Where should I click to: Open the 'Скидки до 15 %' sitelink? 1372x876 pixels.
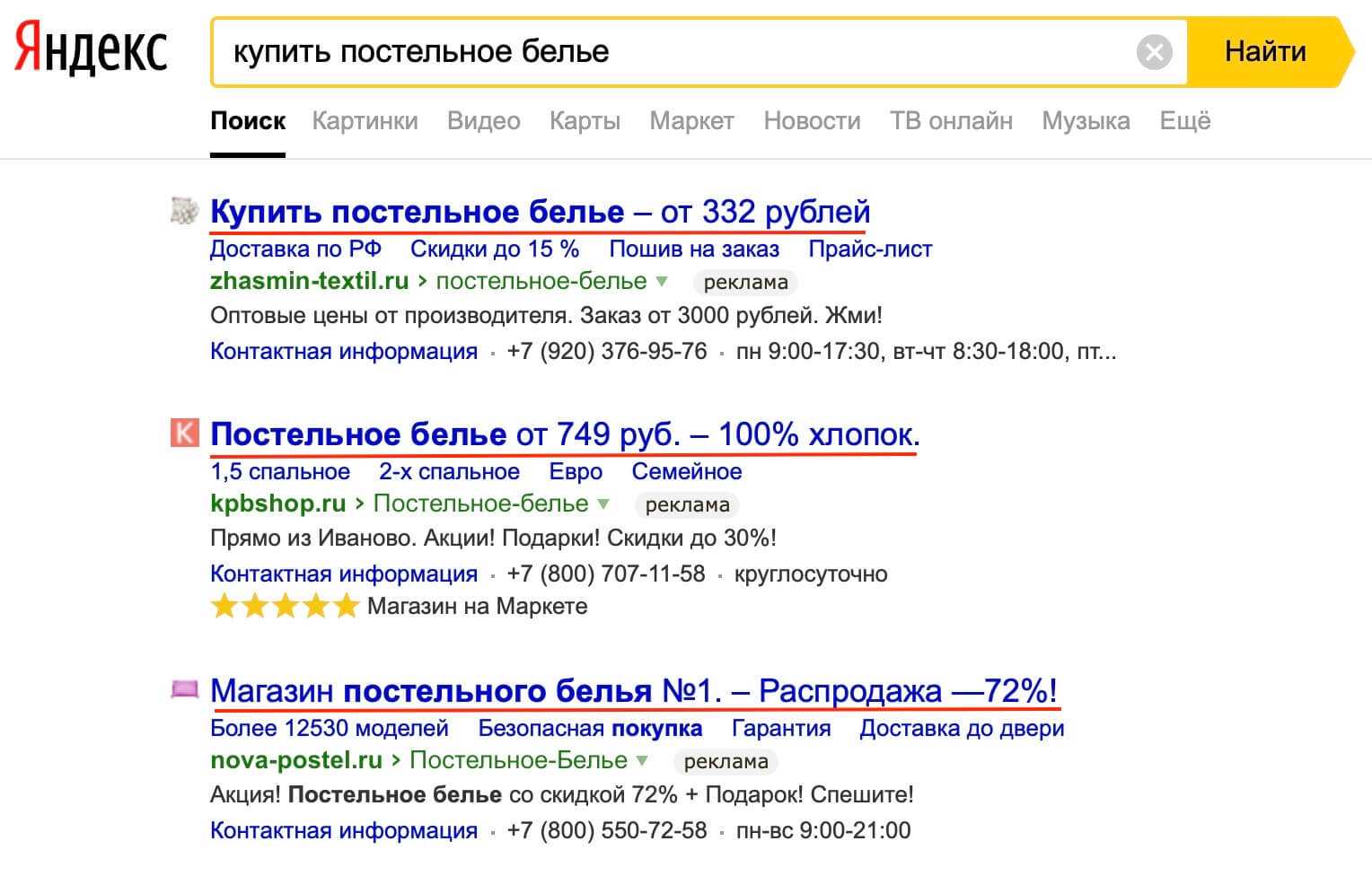[495, 249]
